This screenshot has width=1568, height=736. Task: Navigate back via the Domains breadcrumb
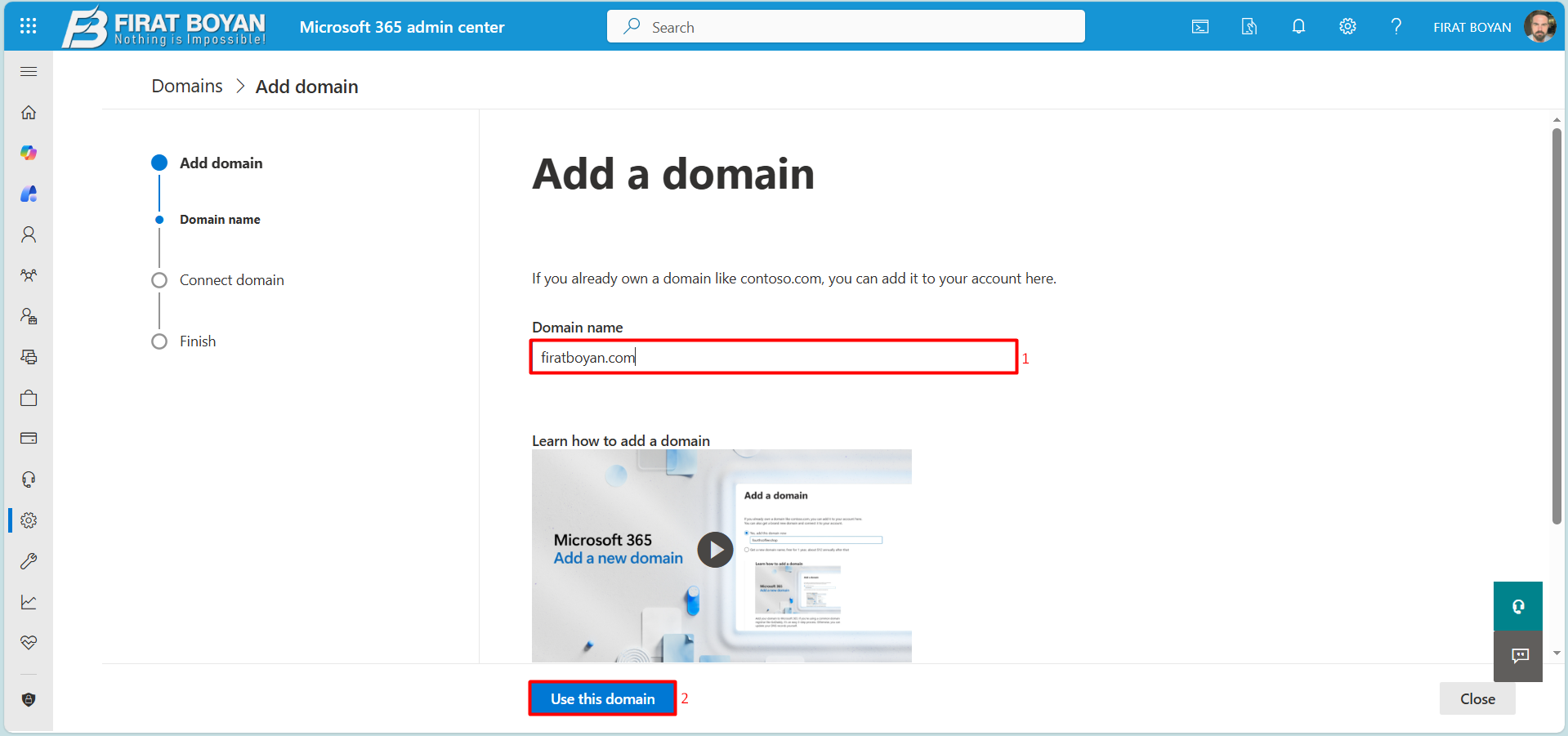tap(186, 86)
